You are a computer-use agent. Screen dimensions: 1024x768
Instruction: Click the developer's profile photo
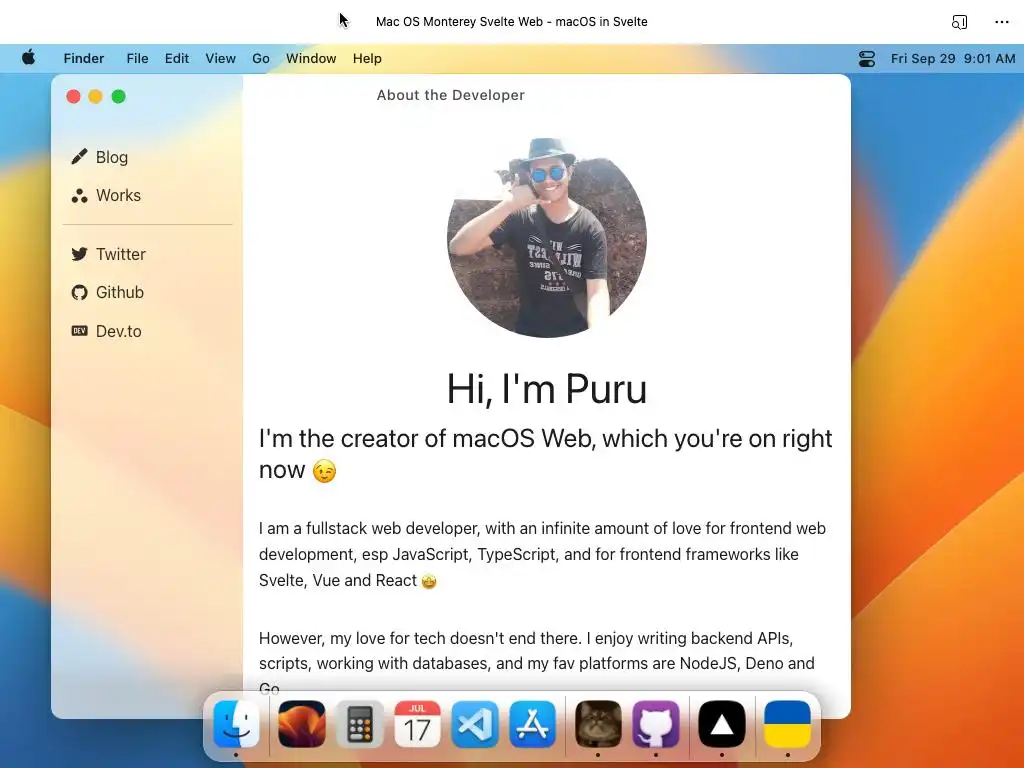(547, 238)
